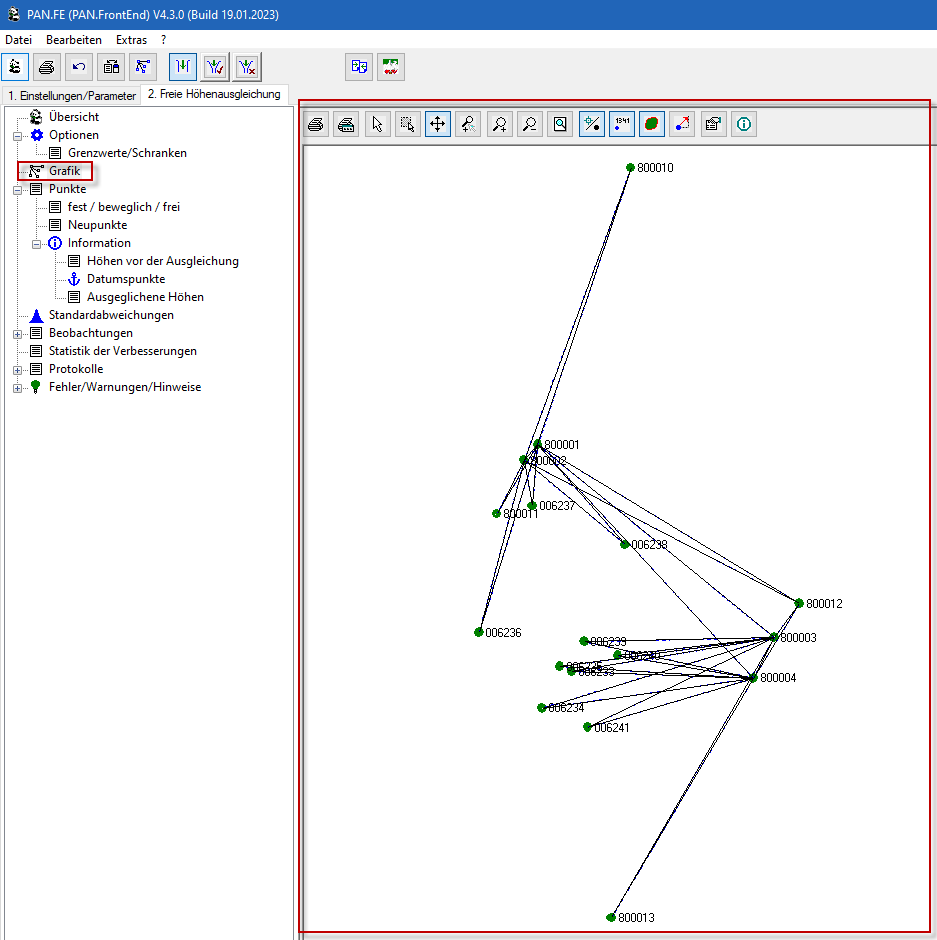
Task: Click the zoom out magnifier icon
Action: 530,124
